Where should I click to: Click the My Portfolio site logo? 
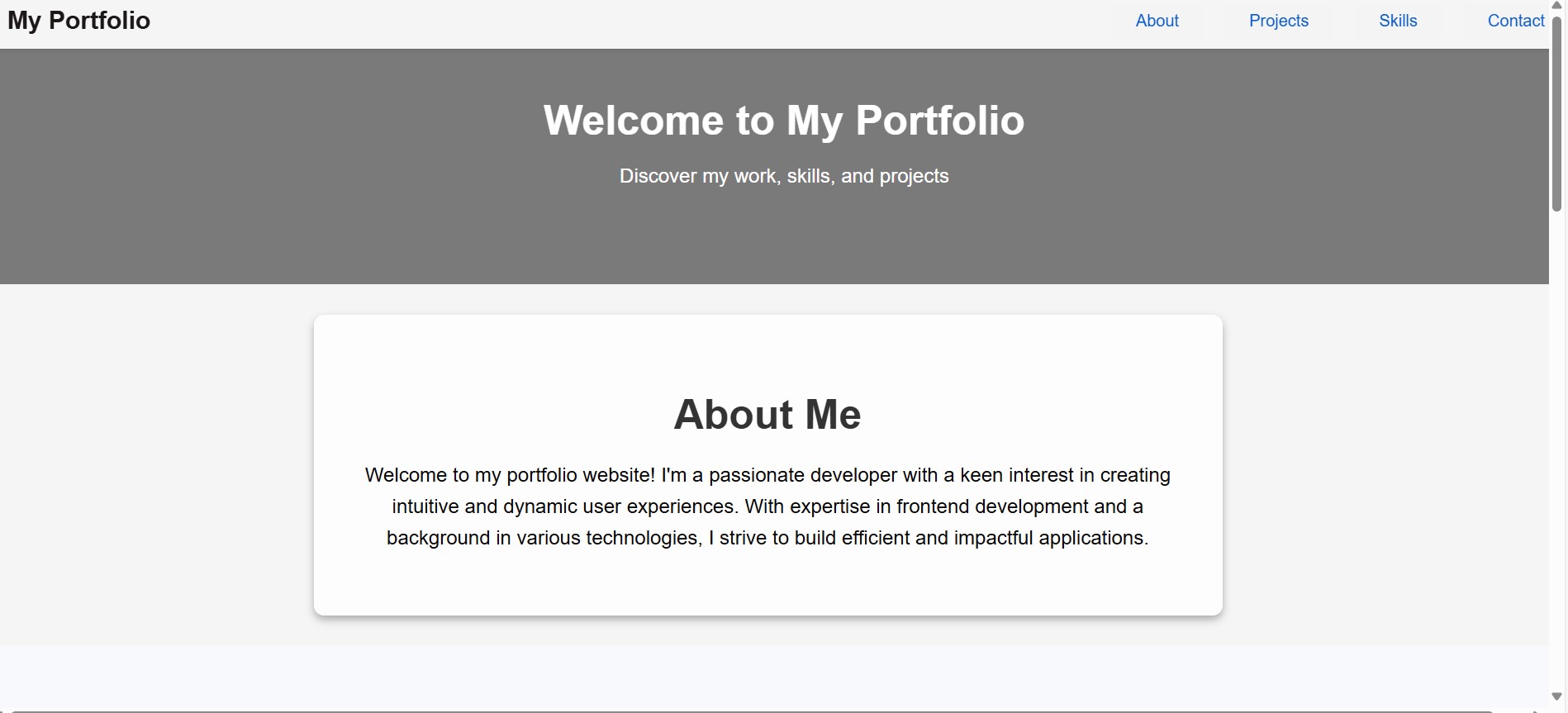coord(79,21)
